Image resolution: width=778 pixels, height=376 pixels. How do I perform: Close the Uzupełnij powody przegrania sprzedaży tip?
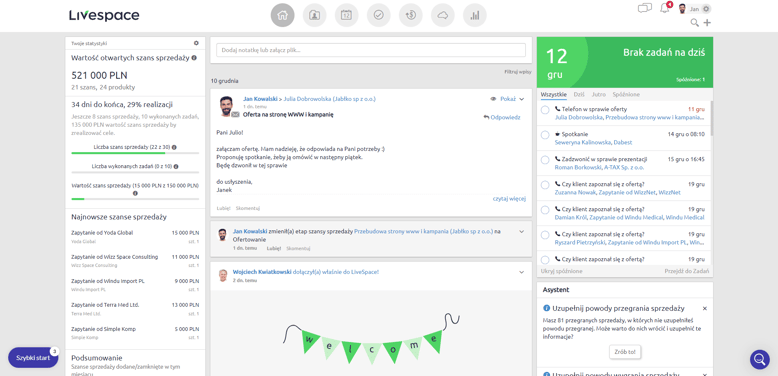(x=705, y=309)
